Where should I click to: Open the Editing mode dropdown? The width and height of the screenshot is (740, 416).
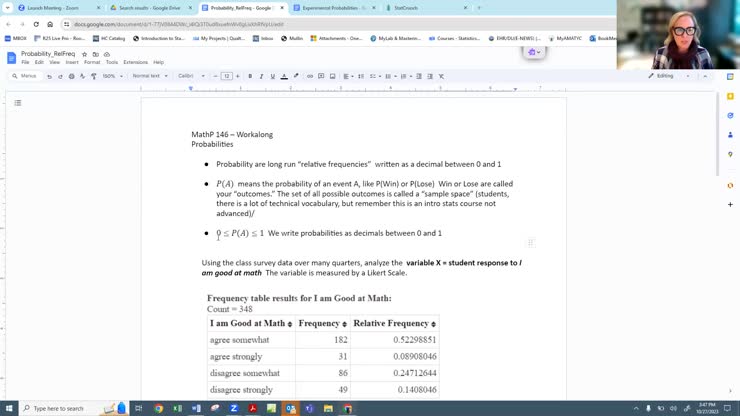(668, 76)
